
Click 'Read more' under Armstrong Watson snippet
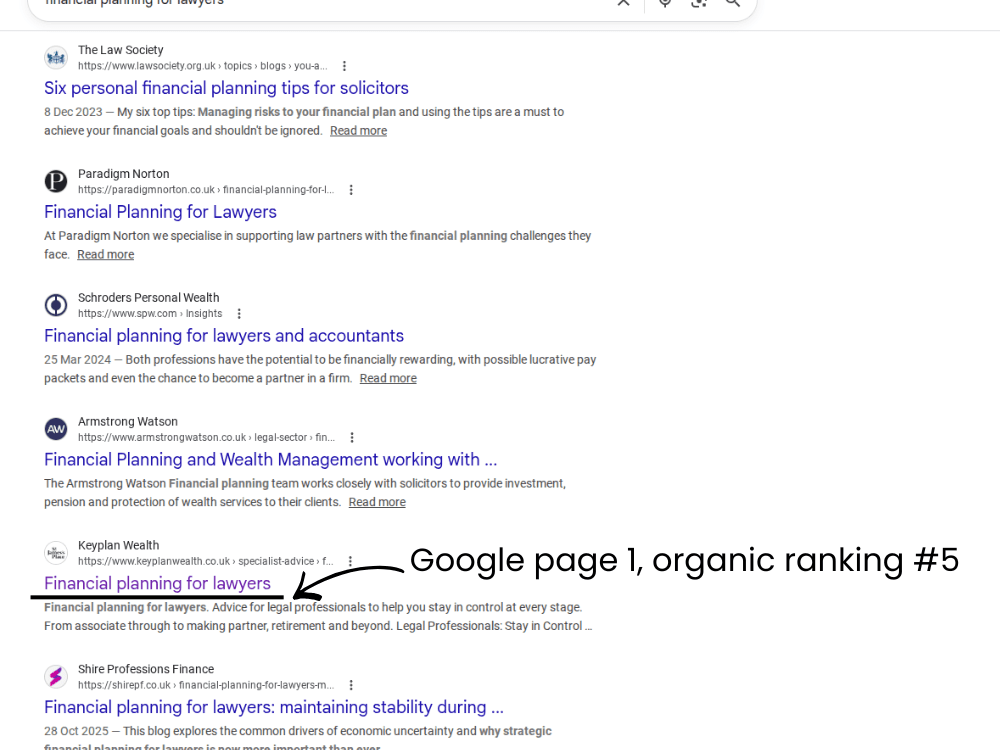click(x=377, y=502)
